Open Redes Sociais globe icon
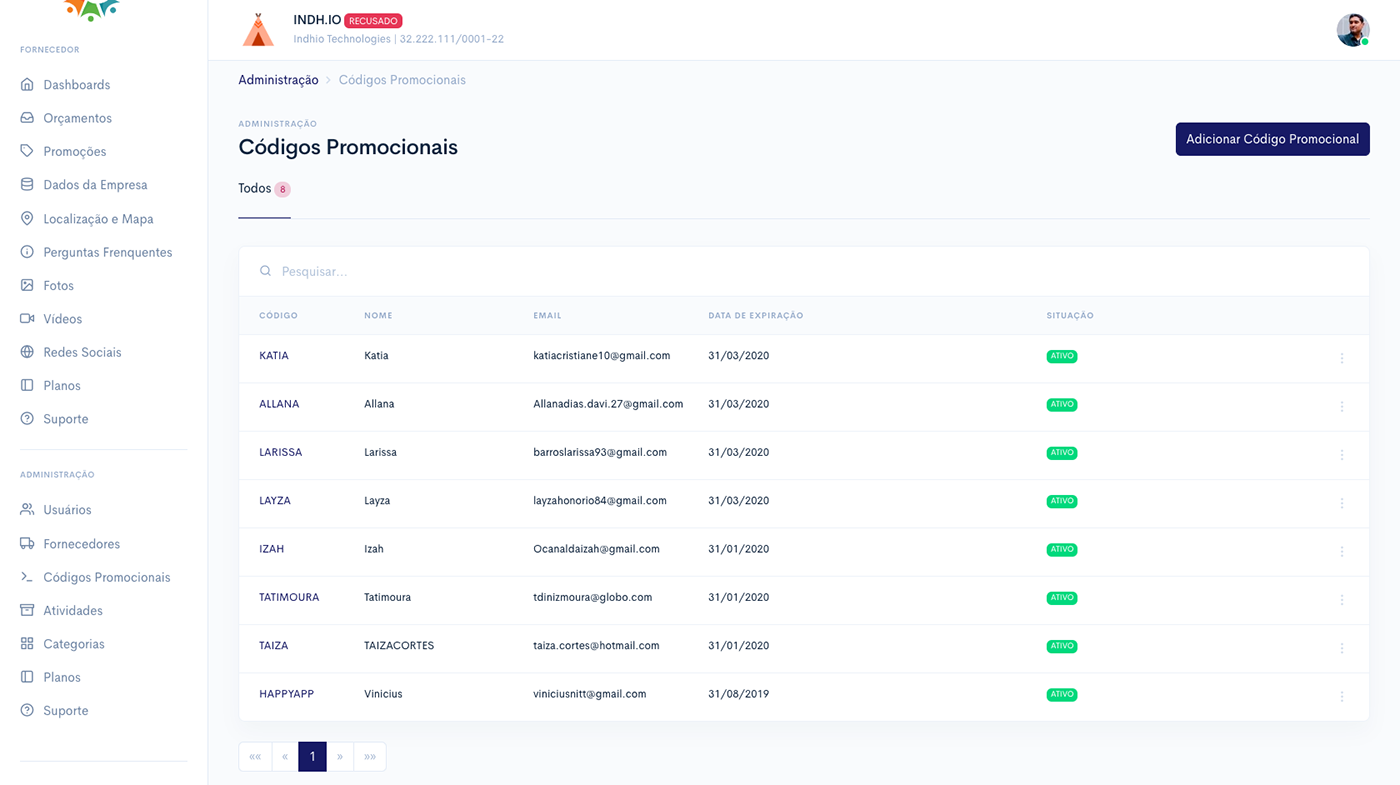This screenshot has height=785, width=1400. pyautogui.click(x=27, y=352)
